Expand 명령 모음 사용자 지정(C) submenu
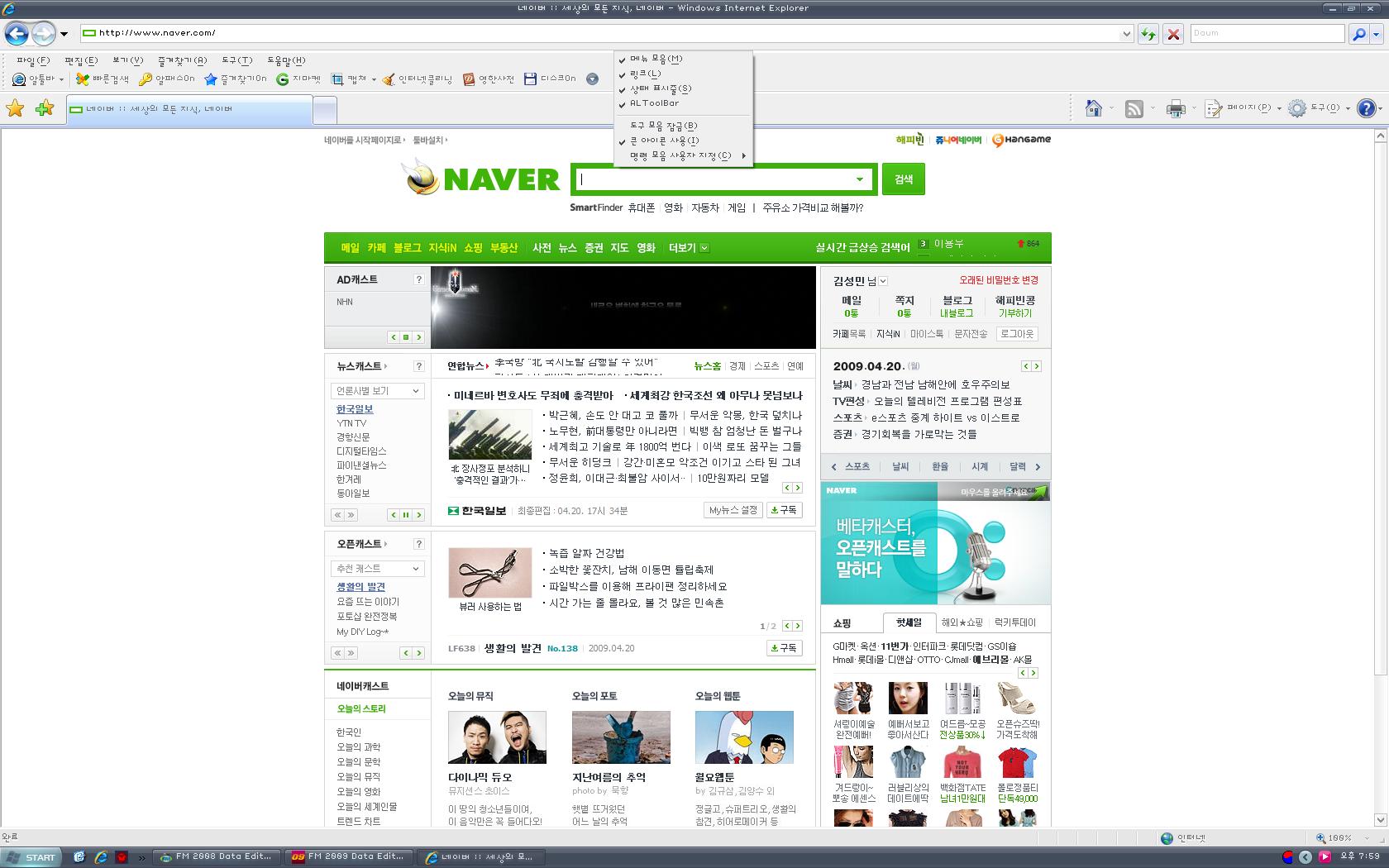 (x=684, y=155)
